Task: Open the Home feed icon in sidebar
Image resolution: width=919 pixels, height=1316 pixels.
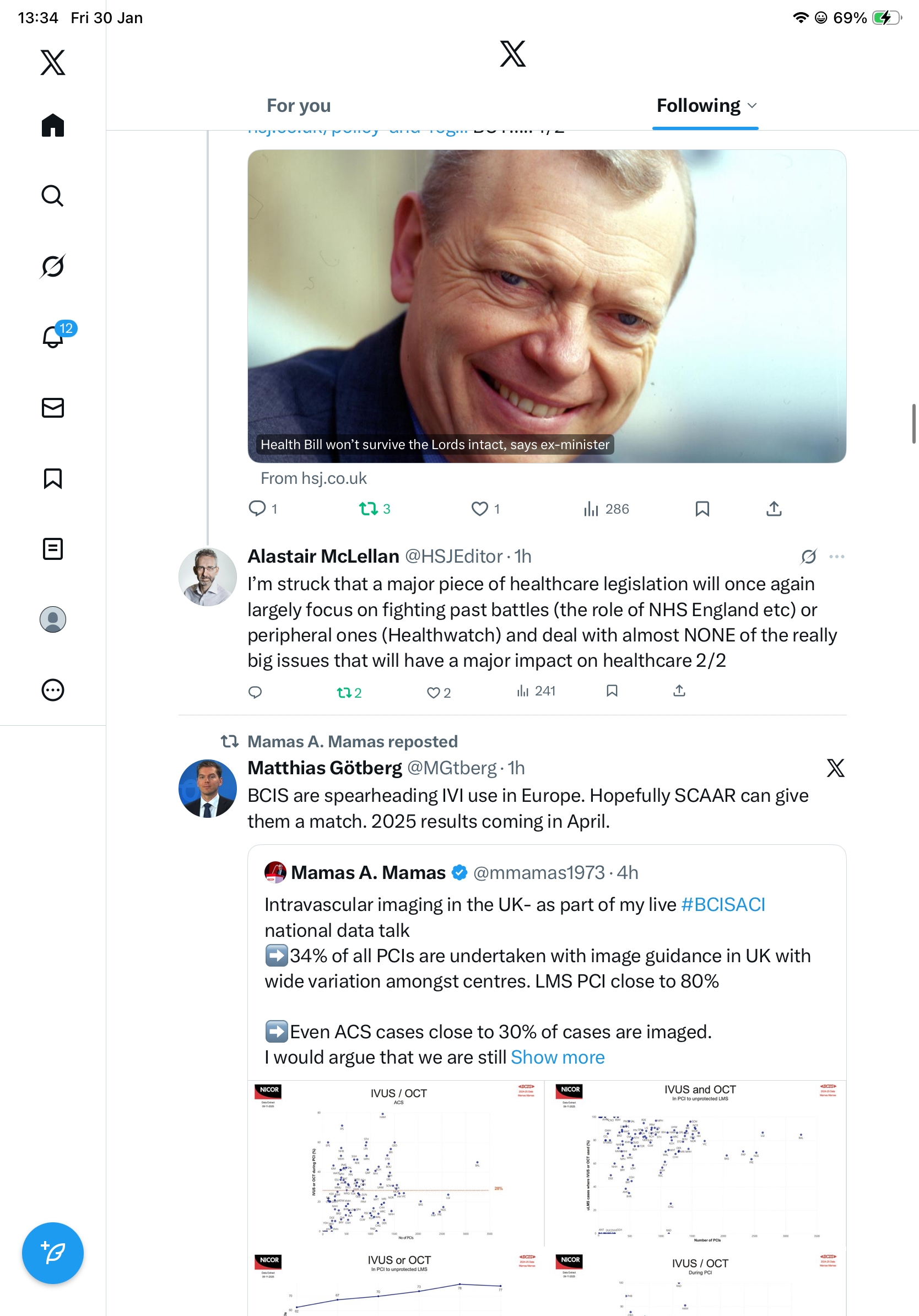Action: (53, 125)
